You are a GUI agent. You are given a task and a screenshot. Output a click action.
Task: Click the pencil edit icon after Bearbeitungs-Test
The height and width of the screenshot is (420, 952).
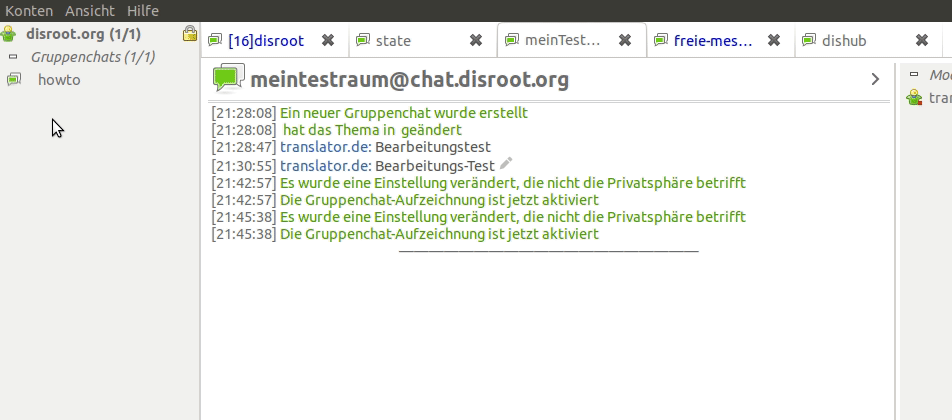coord(506,164)
